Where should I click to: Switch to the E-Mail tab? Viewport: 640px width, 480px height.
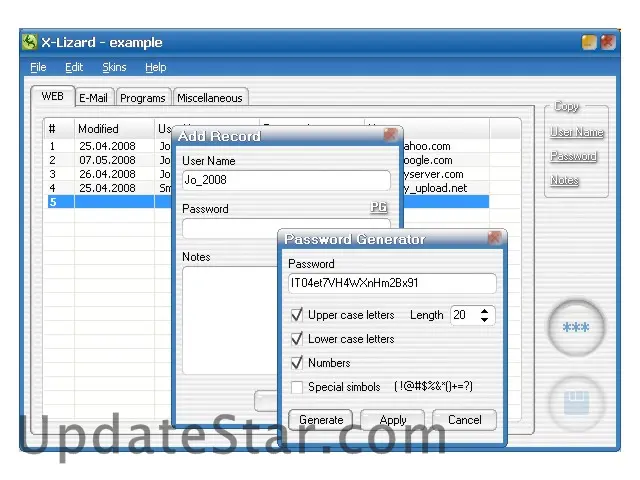(93, 98)
